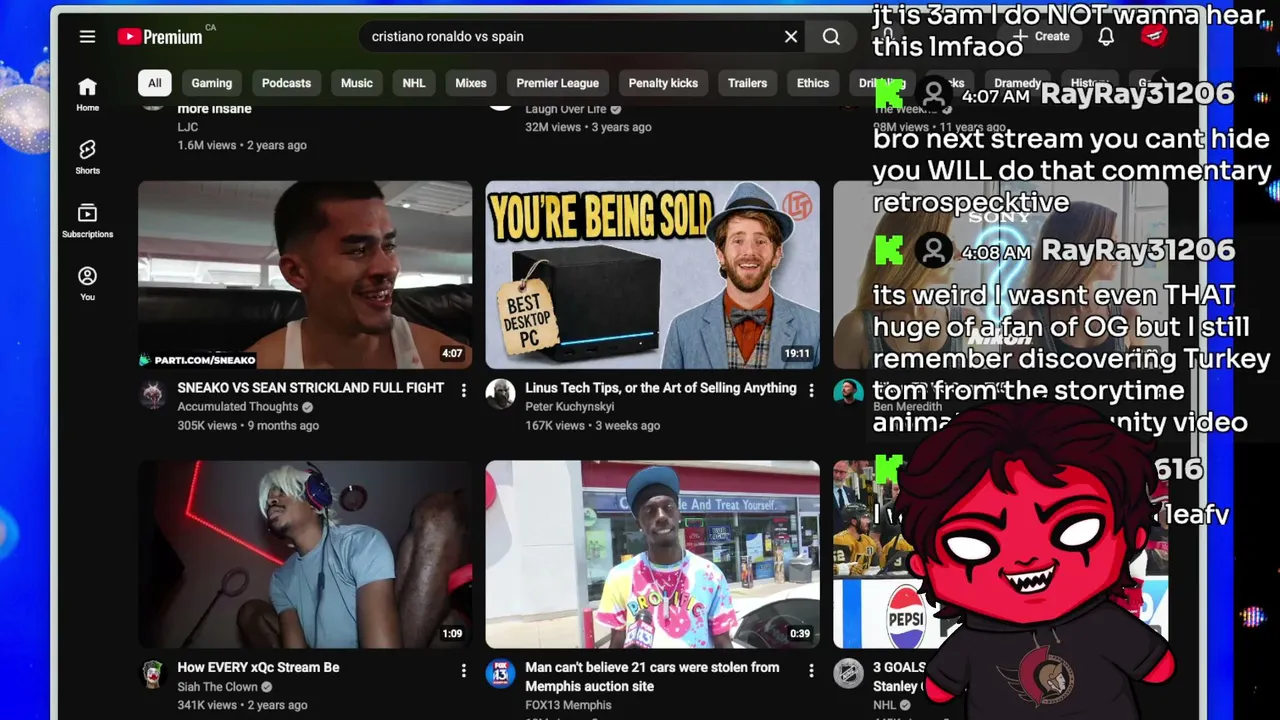
Task: Select the Ethics filter chip
Action: 813,83
